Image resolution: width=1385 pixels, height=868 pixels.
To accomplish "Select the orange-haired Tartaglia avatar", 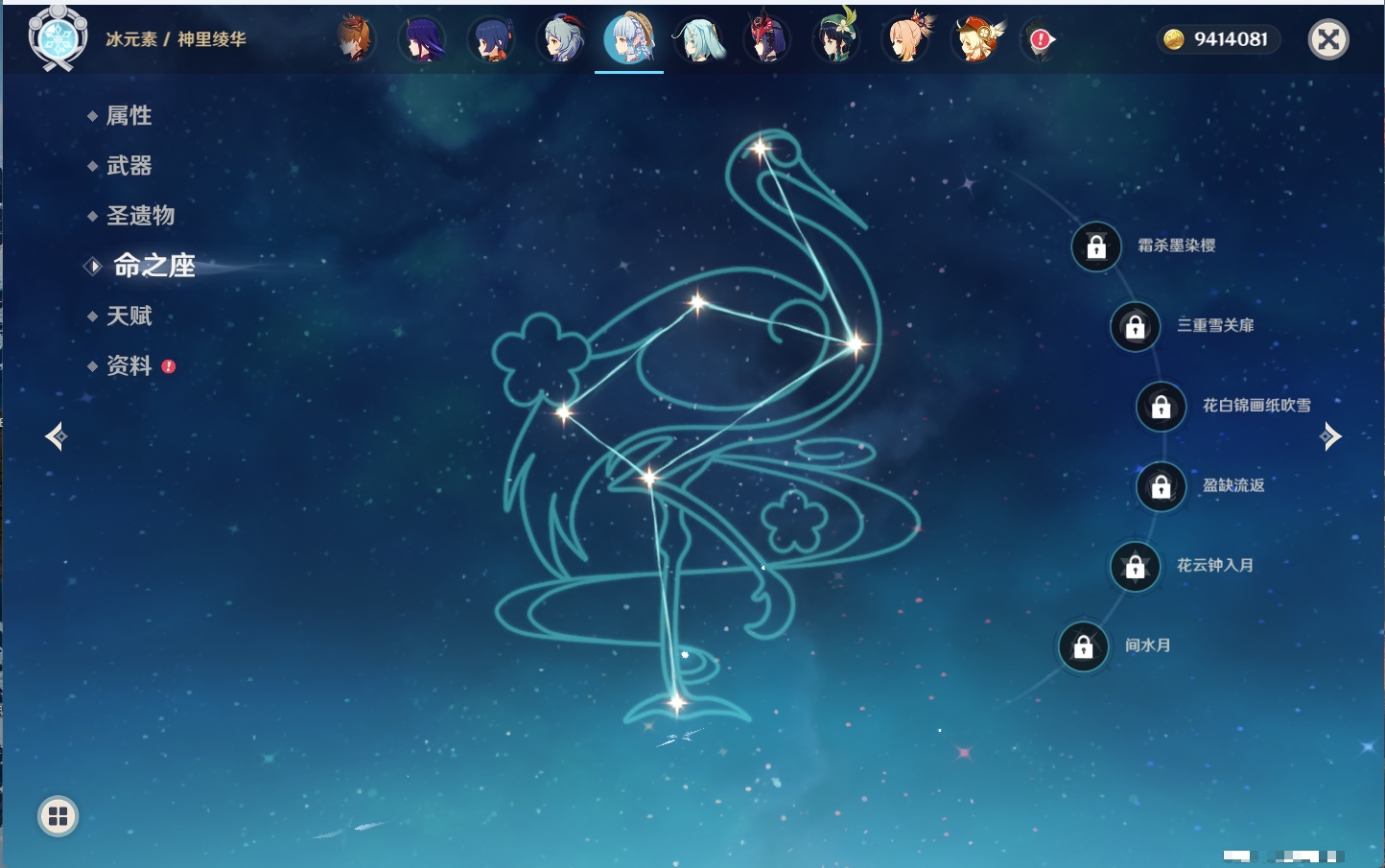I will pyautogui.click(x=355, y=40).
